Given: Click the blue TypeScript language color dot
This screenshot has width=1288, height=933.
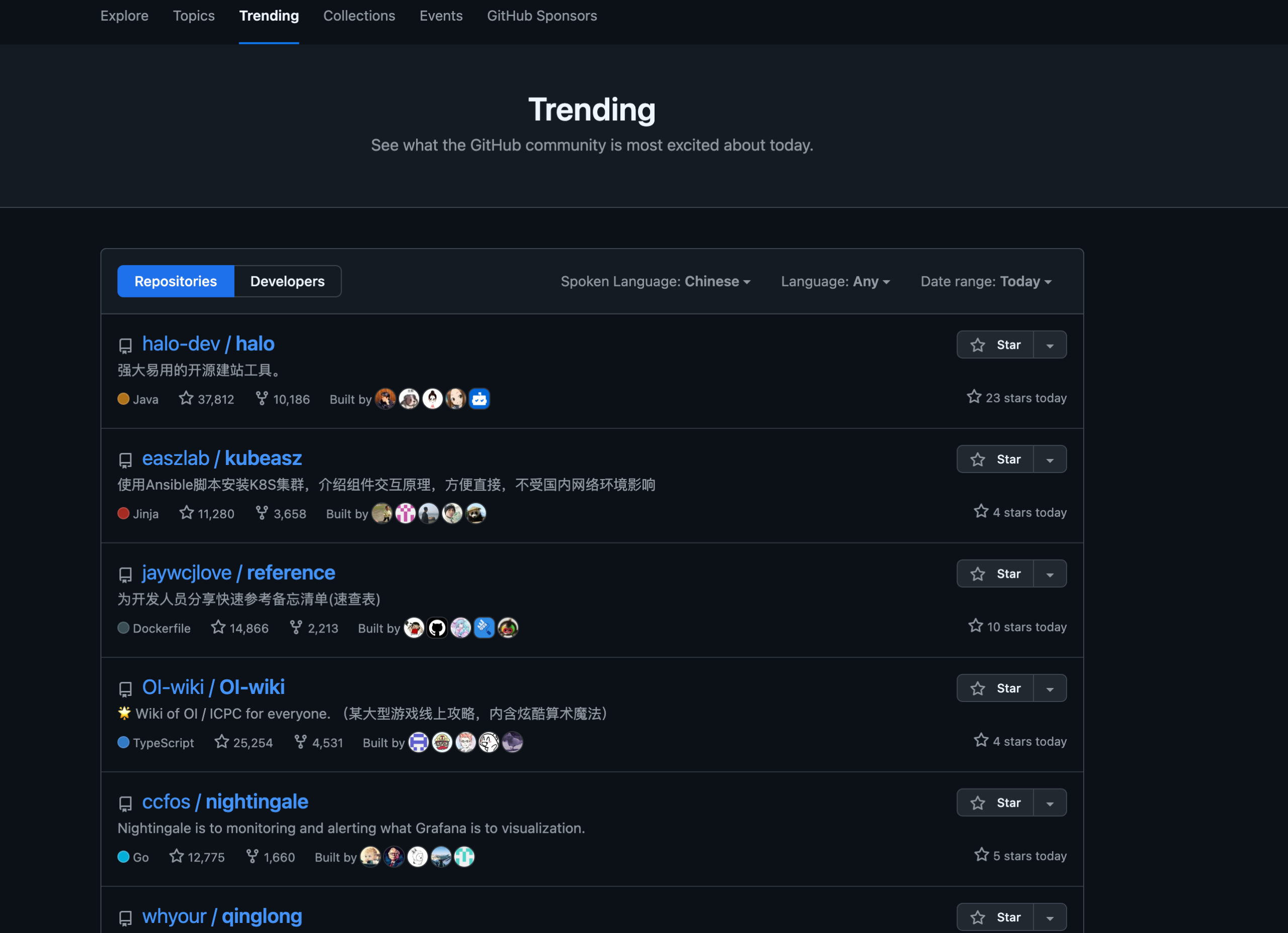Looking at the screenshot, I should click(x=123, y=742).
